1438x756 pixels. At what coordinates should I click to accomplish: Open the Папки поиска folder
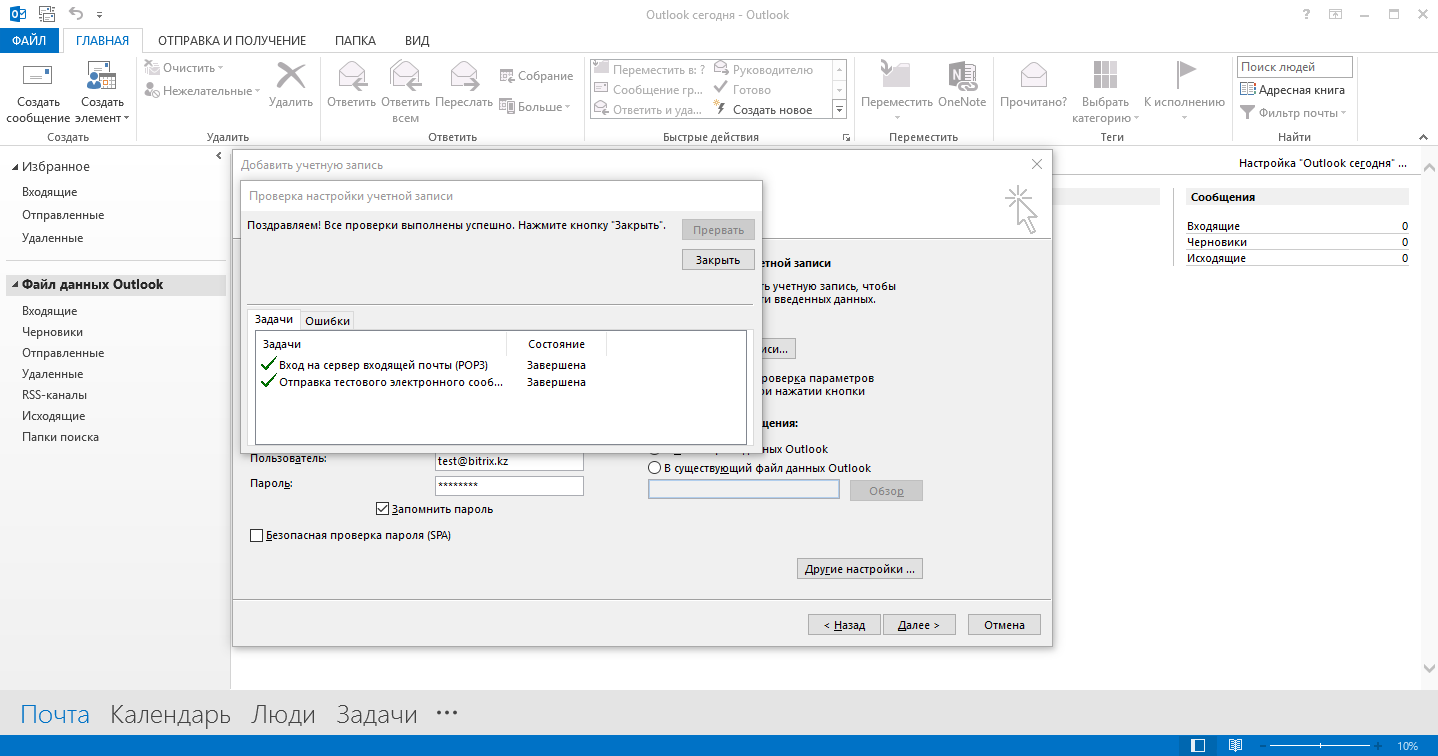(x=60, y=437)
